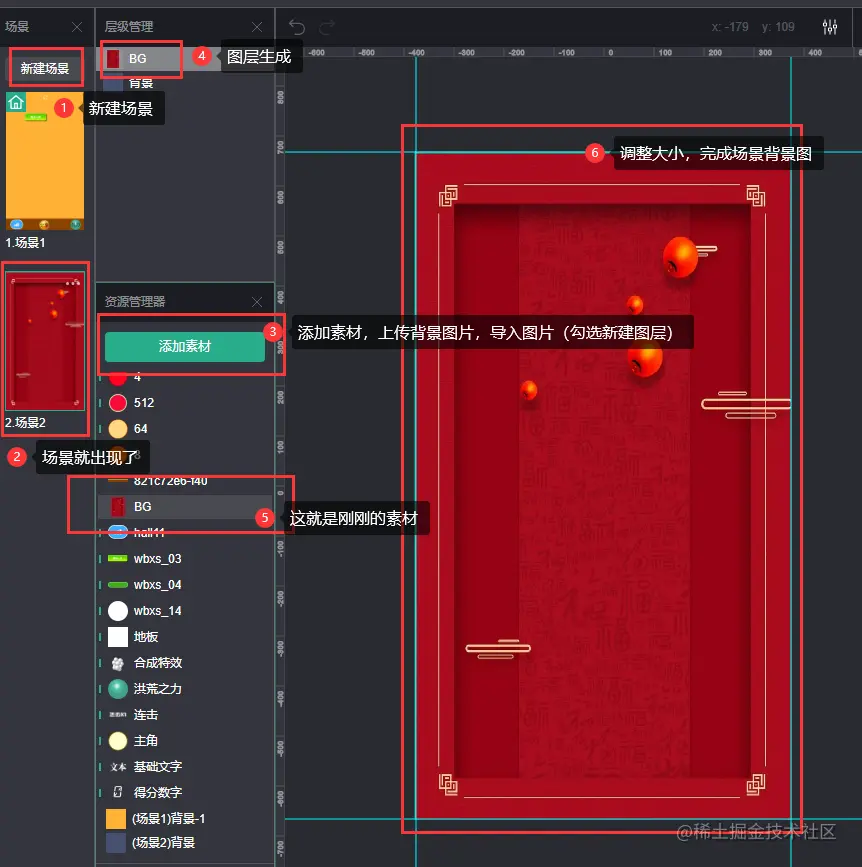Click the red circle icon of resource 512

coord(118,403)
